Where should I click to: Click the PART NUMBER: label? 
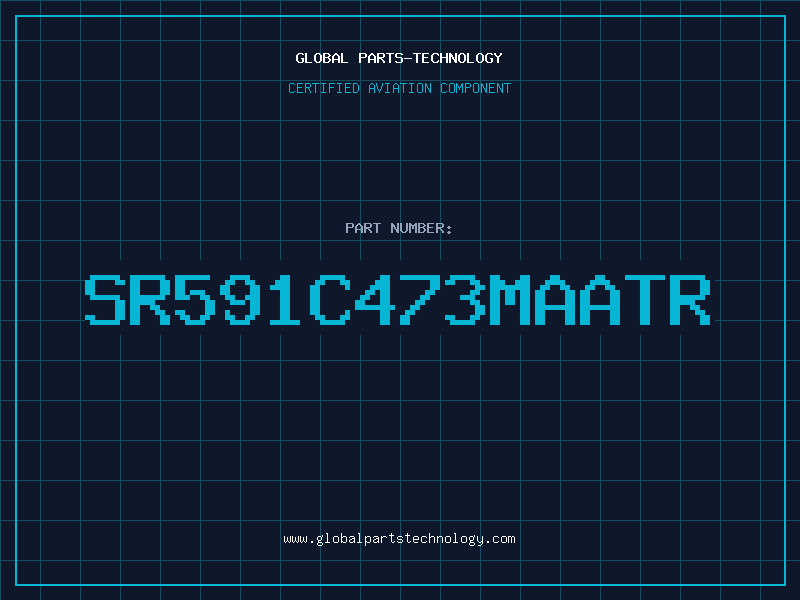pyautogui.click(x=398, y=228)
